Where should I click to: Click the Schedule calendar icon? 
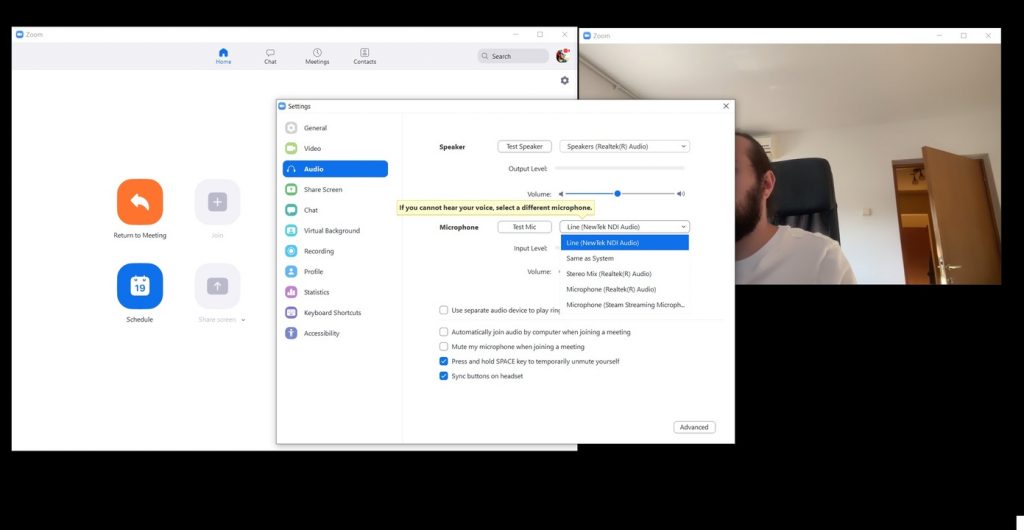pos(140,286)
